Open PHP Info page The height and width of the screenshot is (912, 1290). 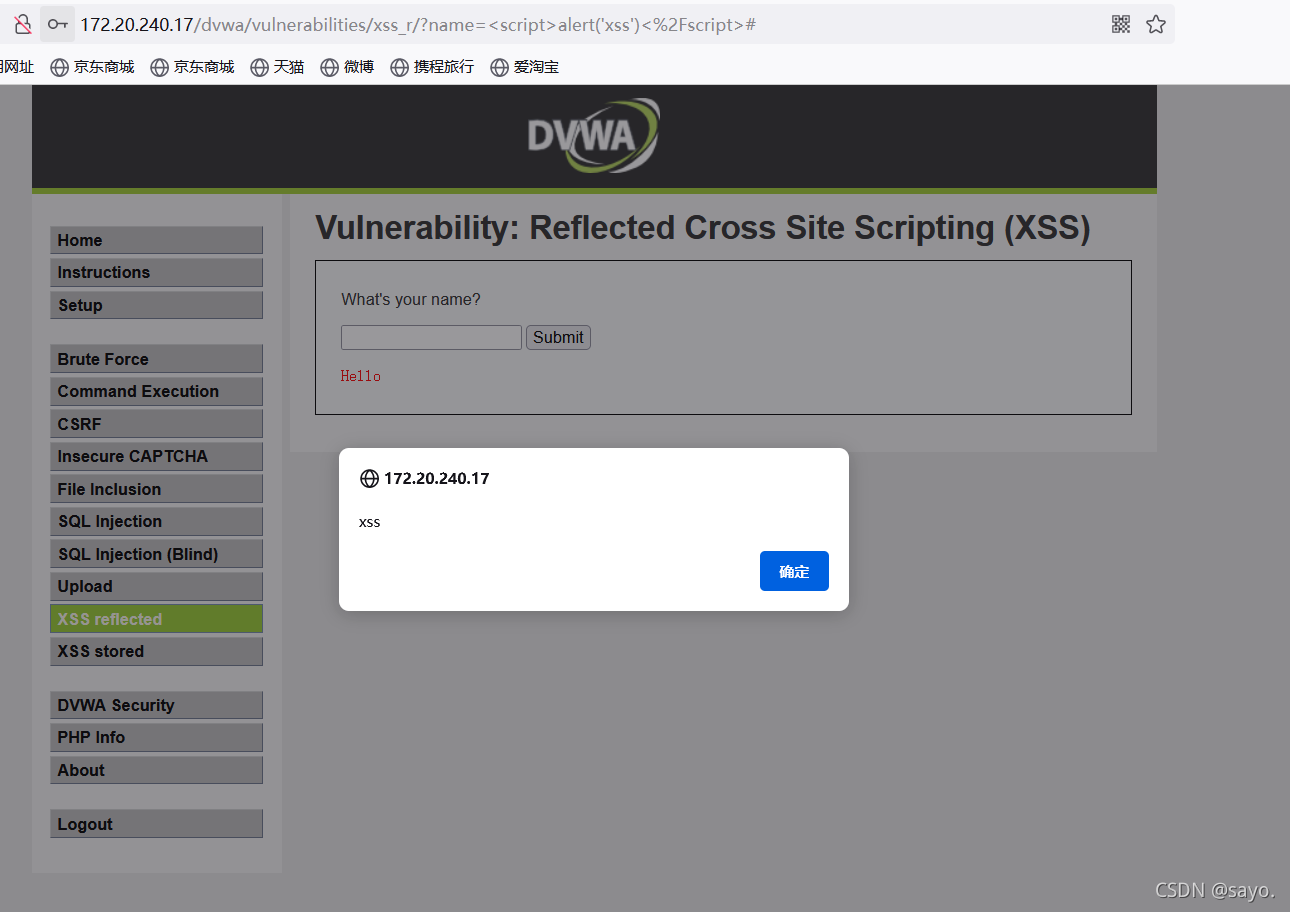(x=156, y=737)
